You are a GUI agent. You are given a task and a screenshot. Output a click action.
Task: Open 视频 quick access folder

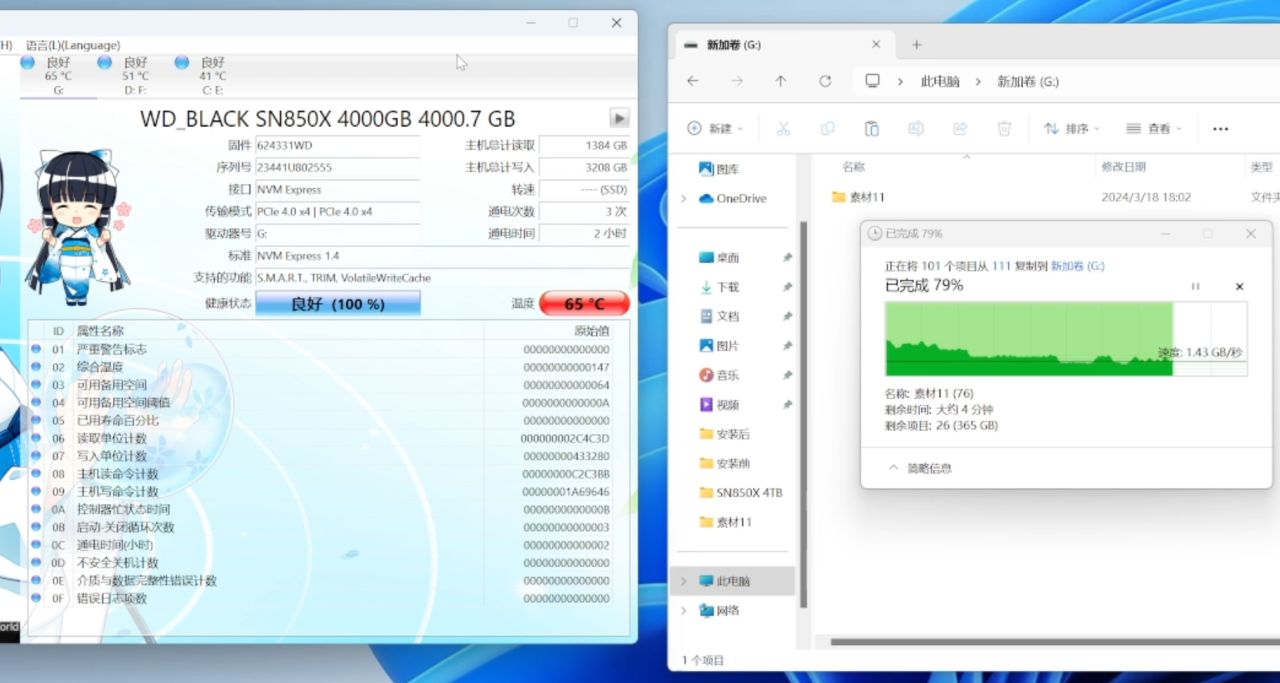point(719,405)
